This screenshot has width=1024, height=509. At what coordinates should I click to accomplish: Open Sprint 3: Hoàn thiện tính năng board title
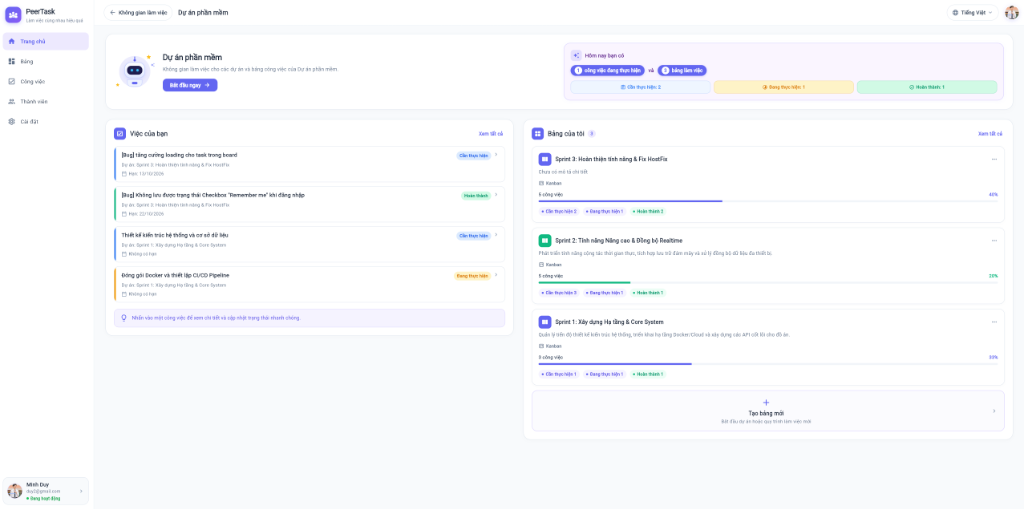coord(611,159)
